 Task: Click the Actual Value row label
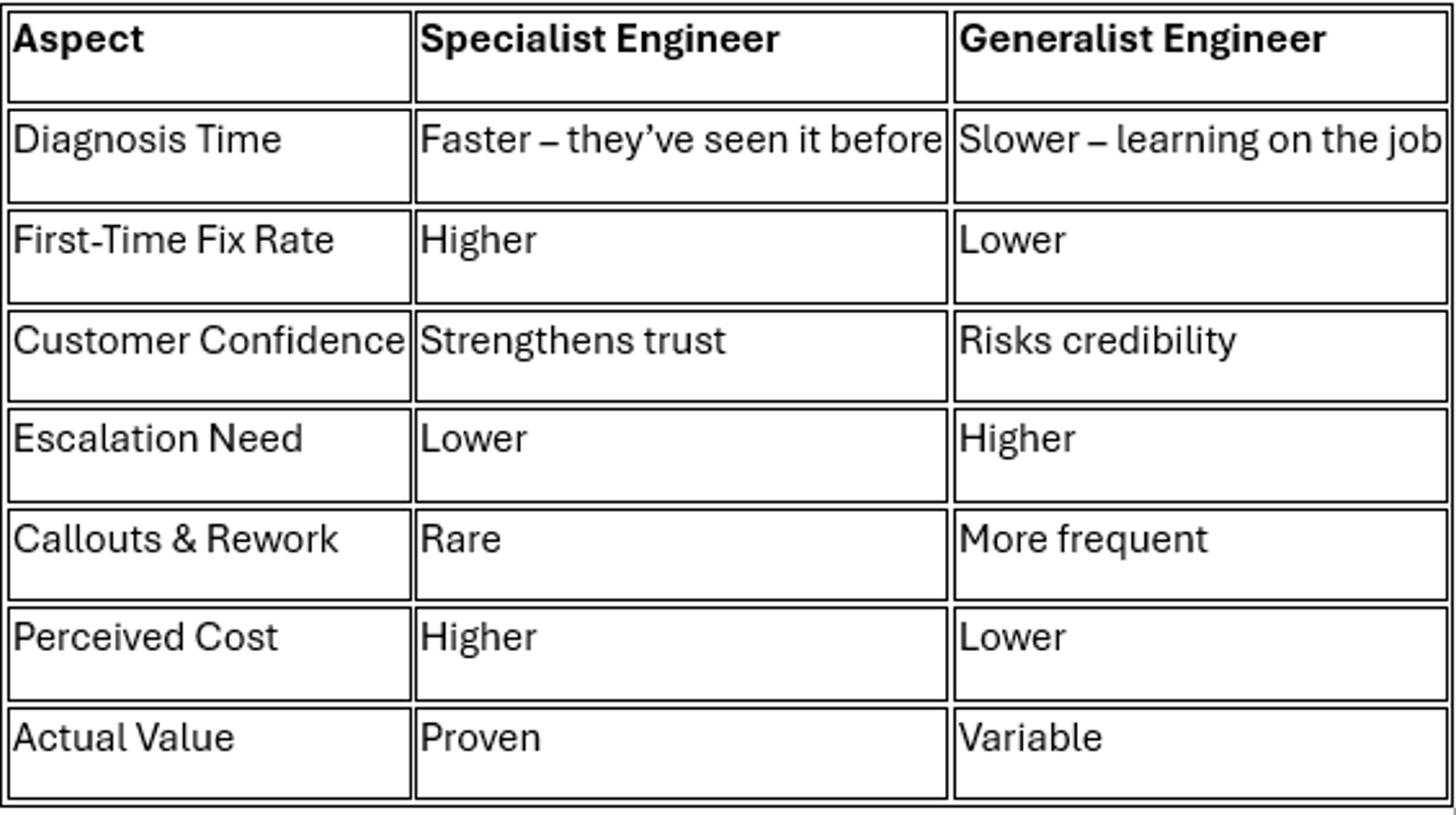210,753
